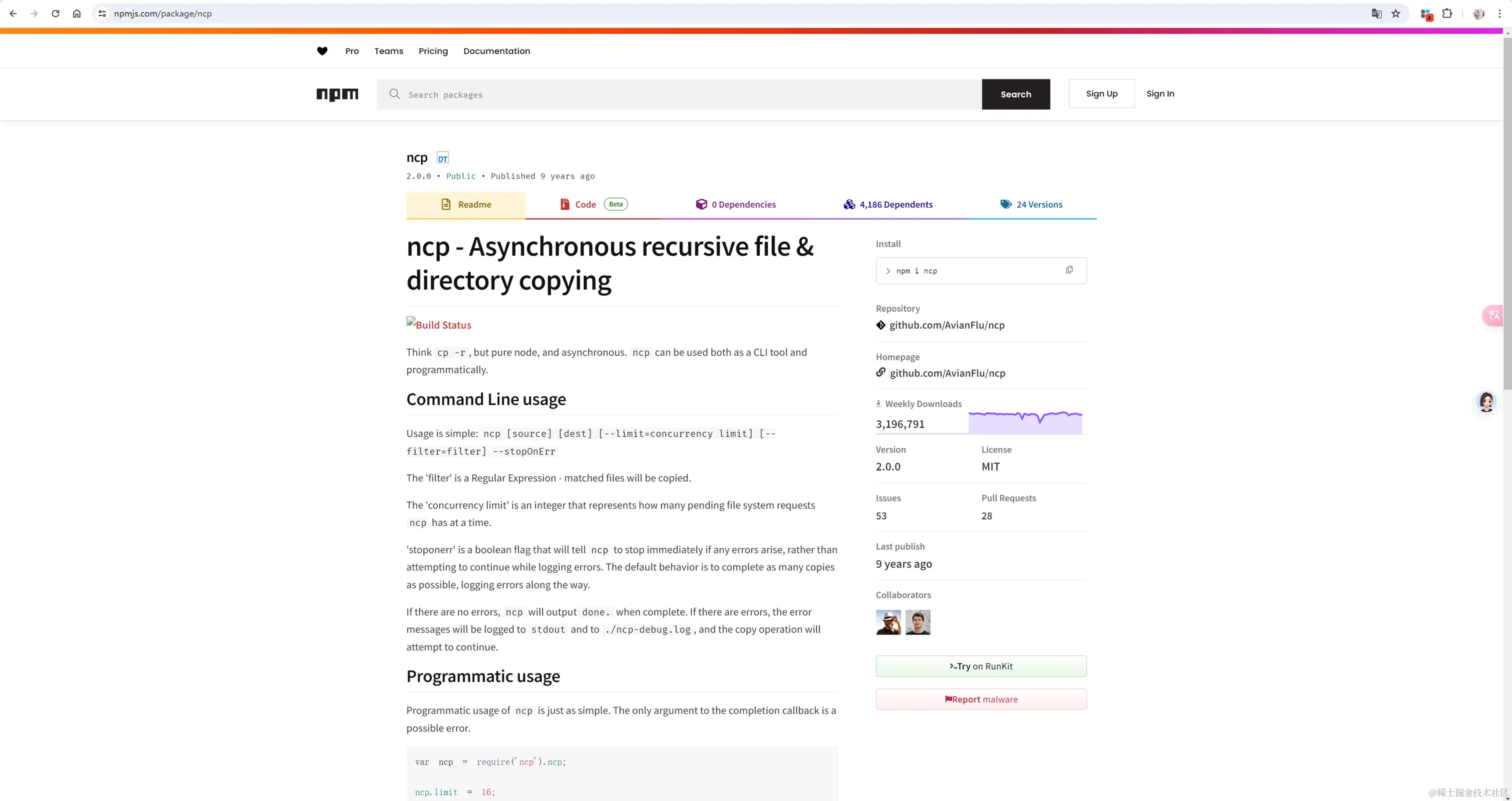Image resolution: width=1512 pixels, height=801 pixels.
Task: Open Documentation in top navigation
Action: click(496, 51)
